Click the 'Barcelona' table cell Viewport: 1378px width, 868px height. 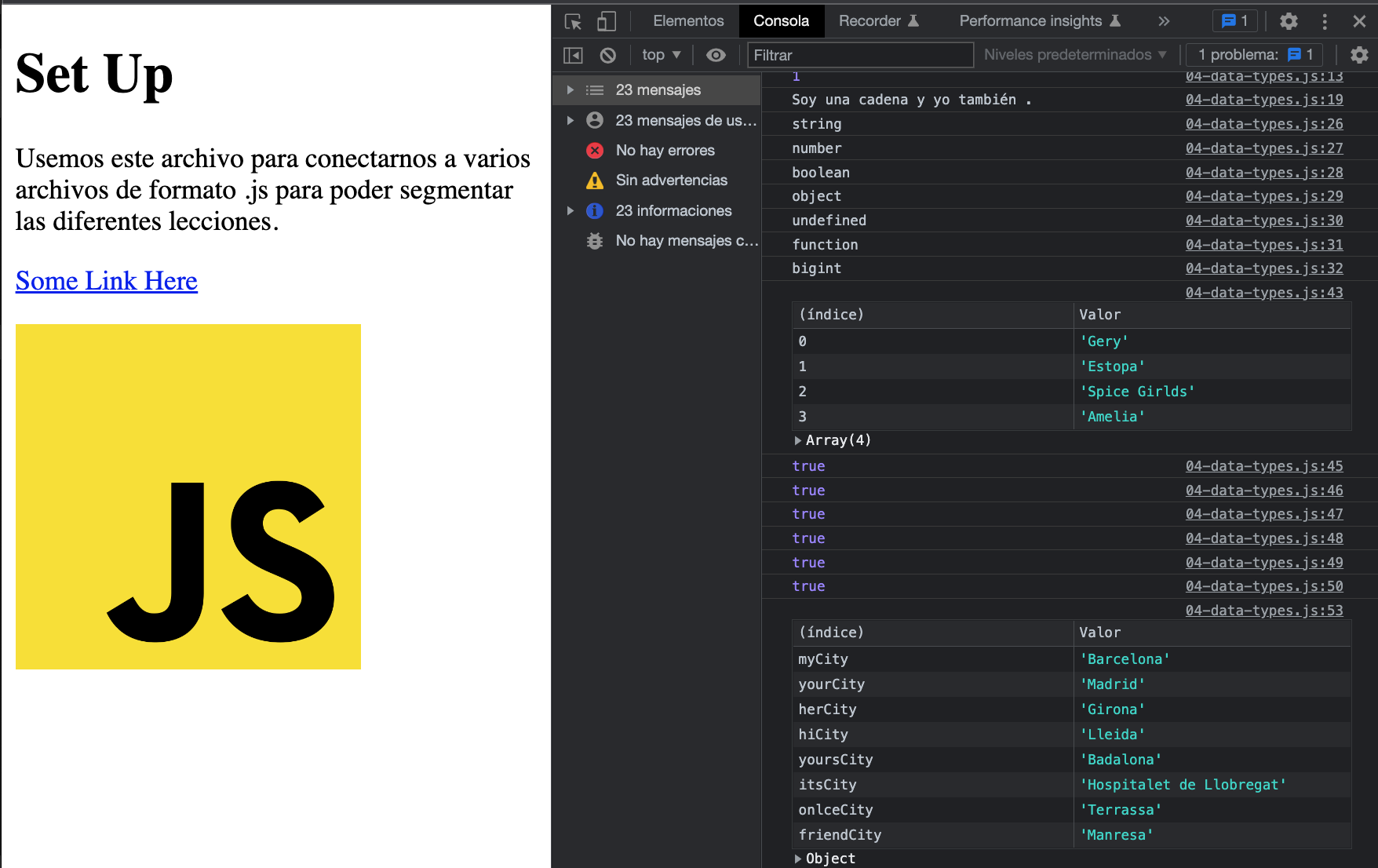click(x=1212, y=659)
